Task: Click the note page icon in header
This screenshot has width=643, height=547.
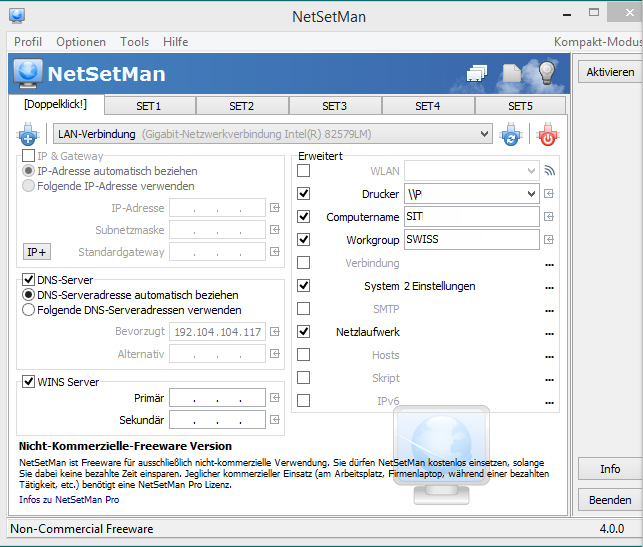Action: click(512, 73)
